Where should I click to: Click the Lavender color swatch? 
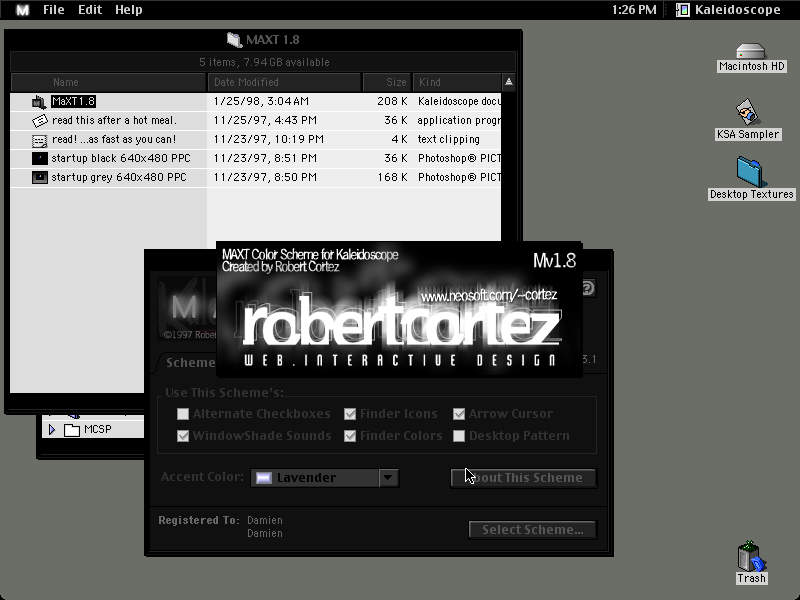(264, 478)
